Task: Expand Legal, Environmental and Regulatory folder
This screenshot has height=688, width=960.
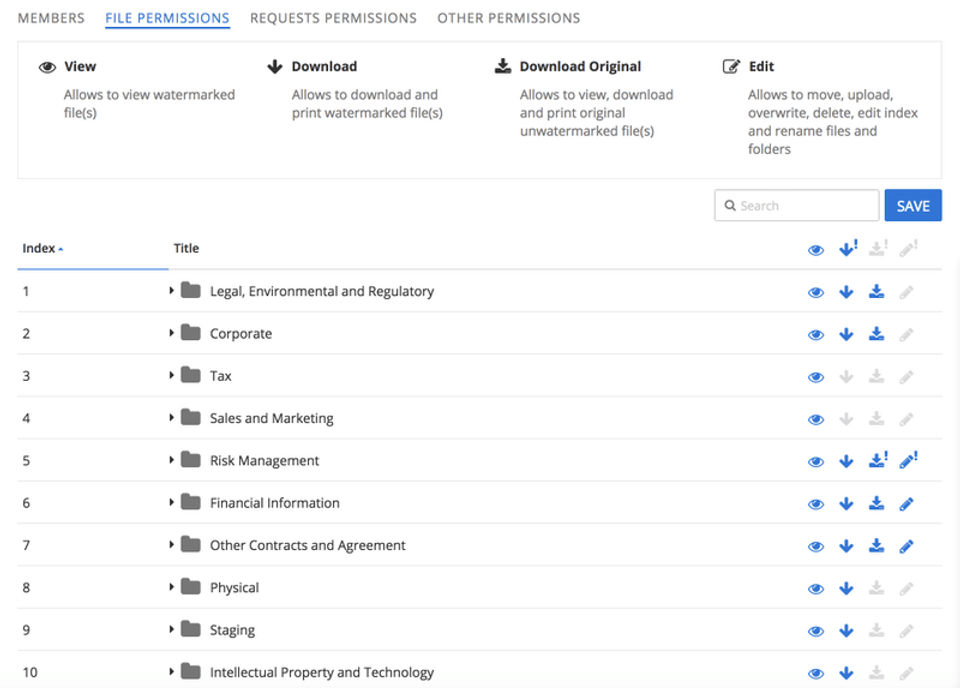Action: coord(172,291)
